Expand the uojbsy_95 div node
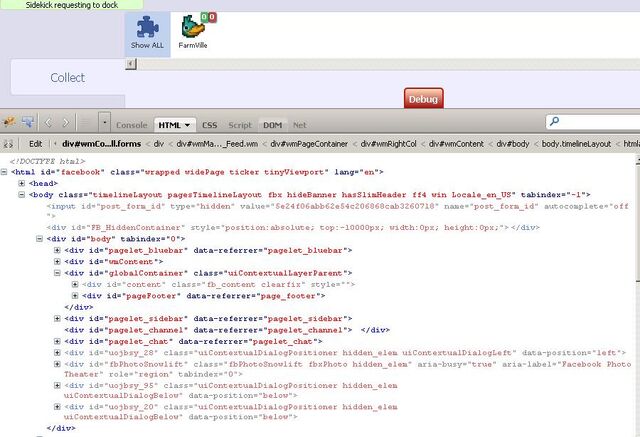Screen dimensions: 640x437 tap(57, 385)
